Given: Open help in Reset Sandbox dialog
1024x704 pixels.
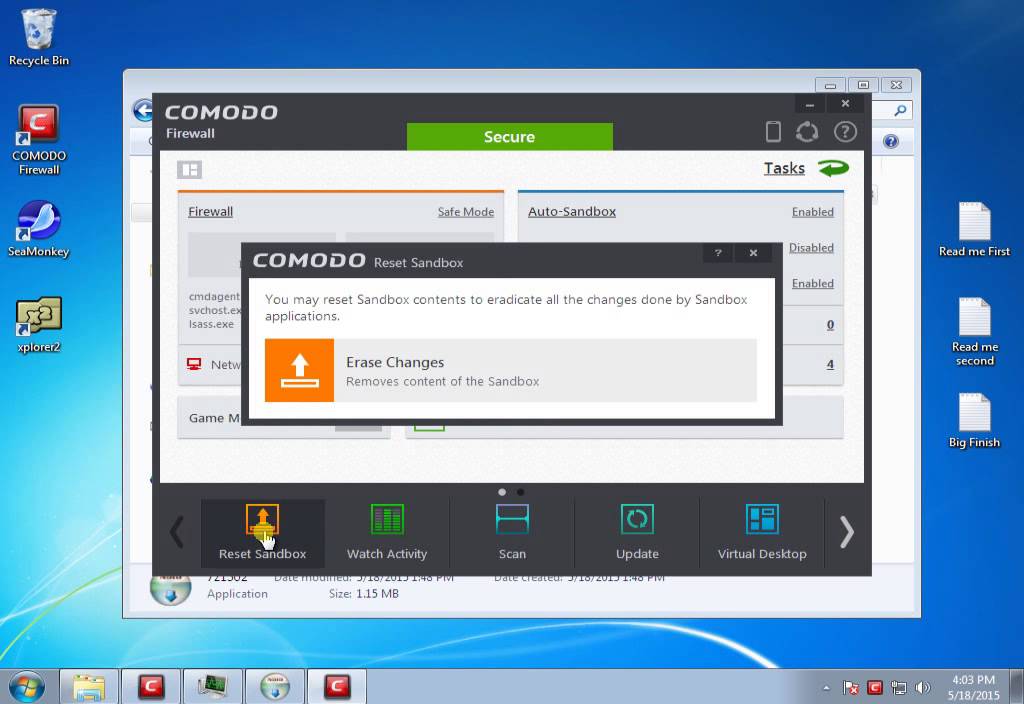Looking at the screenshot, I should (718, 253).
